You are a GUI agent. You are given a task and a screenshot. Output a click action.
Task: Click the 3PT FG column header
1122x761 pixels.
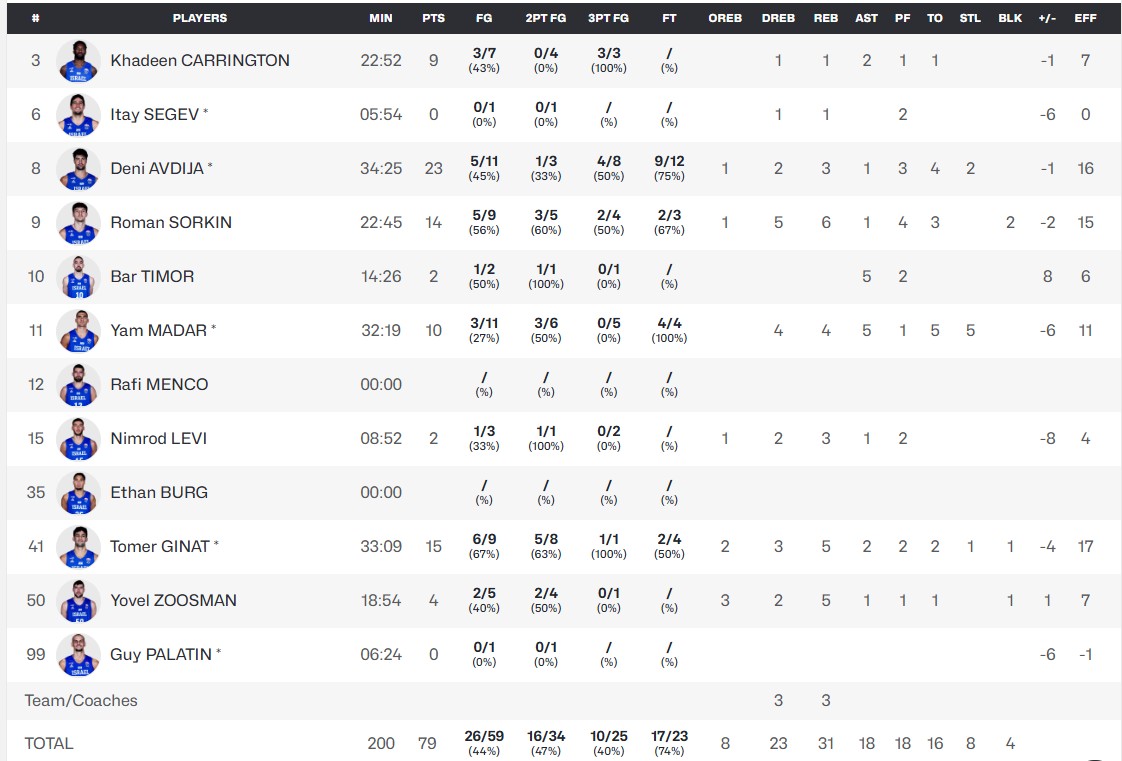(x=608, y=18)
